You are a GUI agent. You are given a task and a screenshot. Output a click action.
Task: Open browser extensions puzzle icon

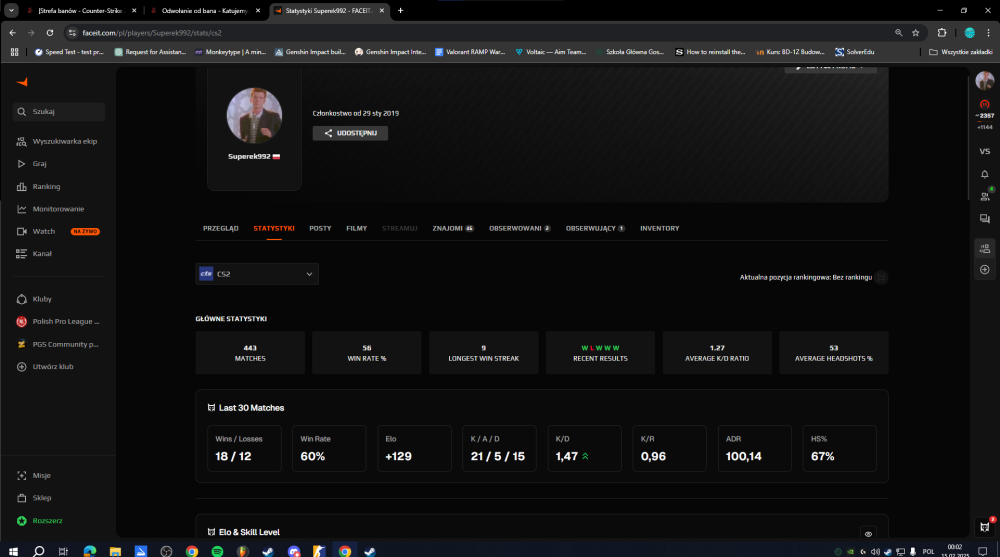(942, 33)
